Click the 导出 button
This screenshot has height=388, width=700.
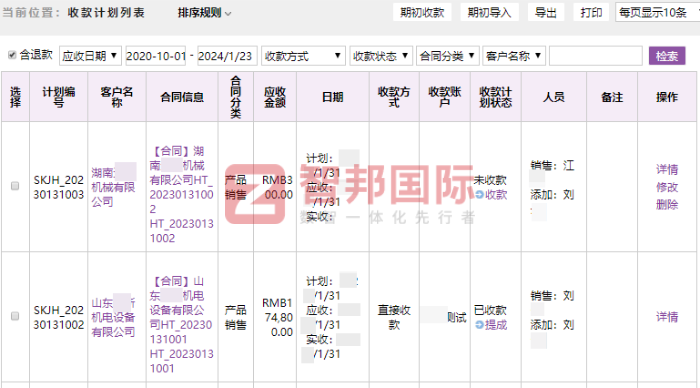pyautogui.click(x=546, y=13)
